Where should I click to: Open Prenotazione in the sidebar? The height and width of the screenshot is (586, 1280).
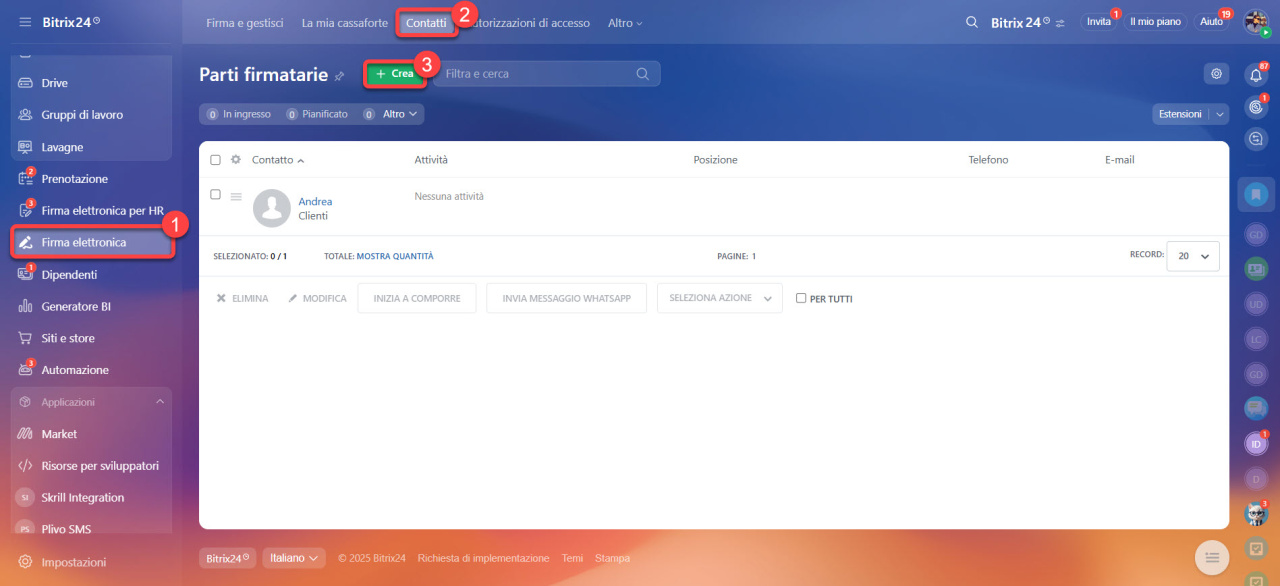[91, 179]
